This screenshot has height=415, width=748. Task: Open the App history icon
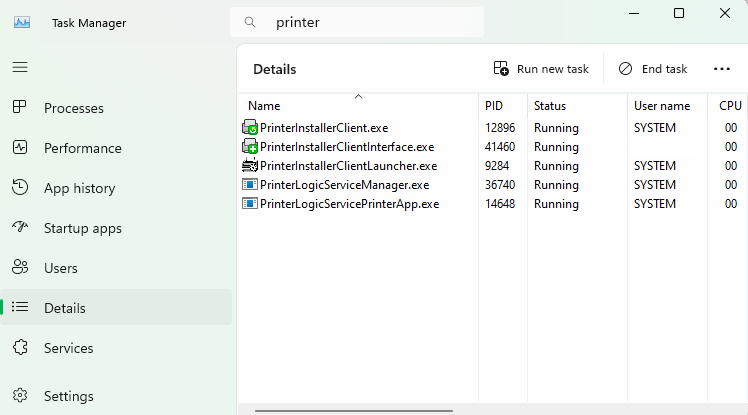click(x=20, y=187)
